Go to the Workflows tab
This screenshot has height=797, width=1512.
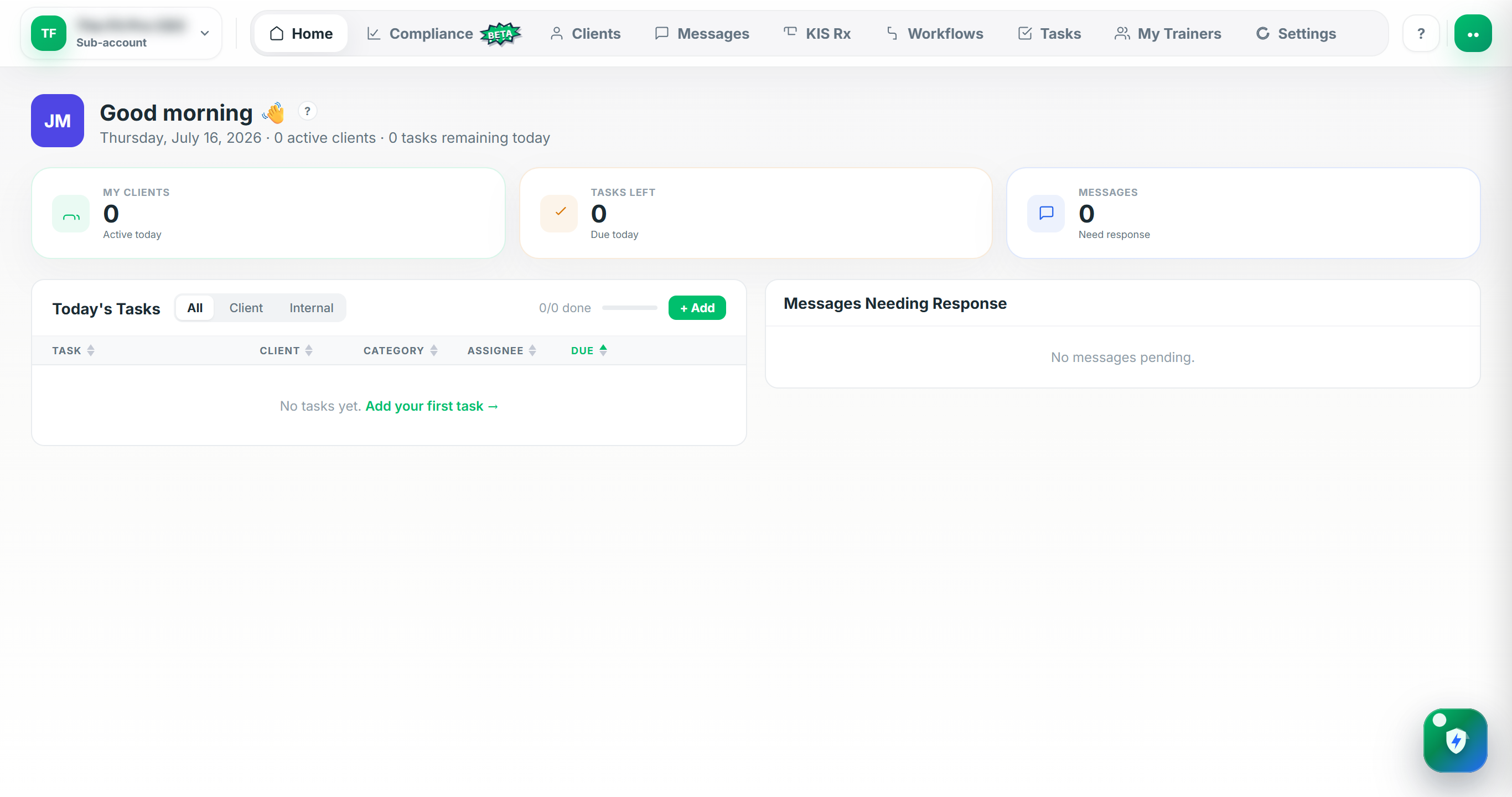point(934,33)
